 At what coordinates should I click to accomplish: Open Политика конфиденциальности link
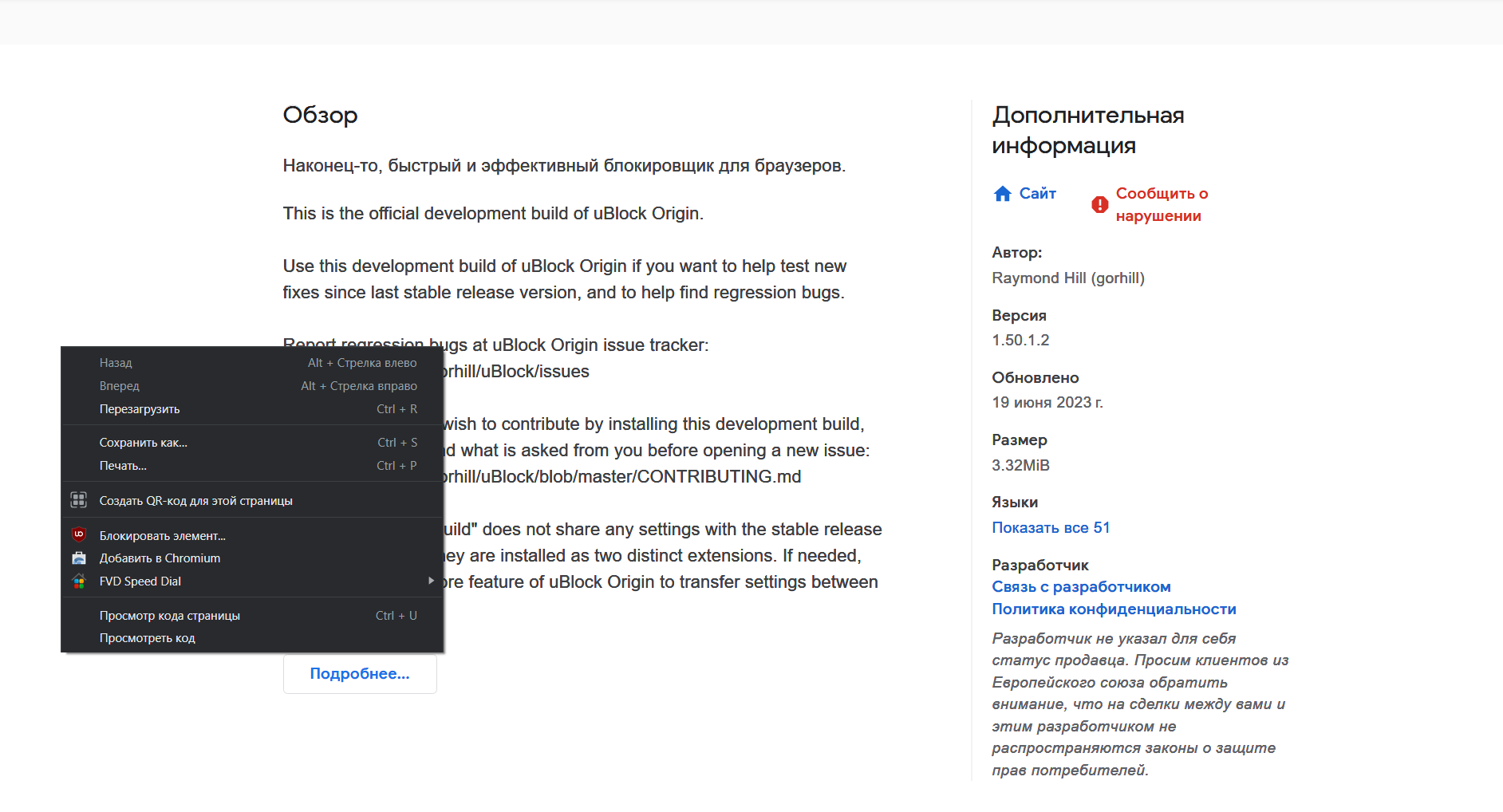[1114, 609]
